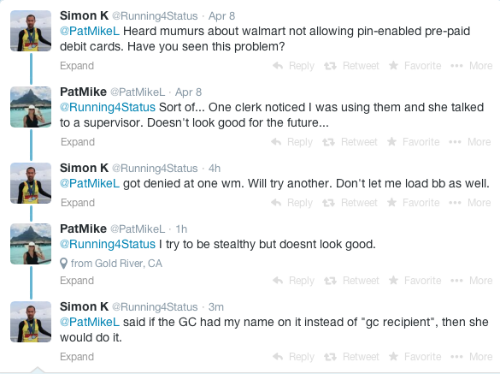Expand PatMike's 1h tweet from Gold River
This screenshot has width=500, height=374.
tap(77, 280)
